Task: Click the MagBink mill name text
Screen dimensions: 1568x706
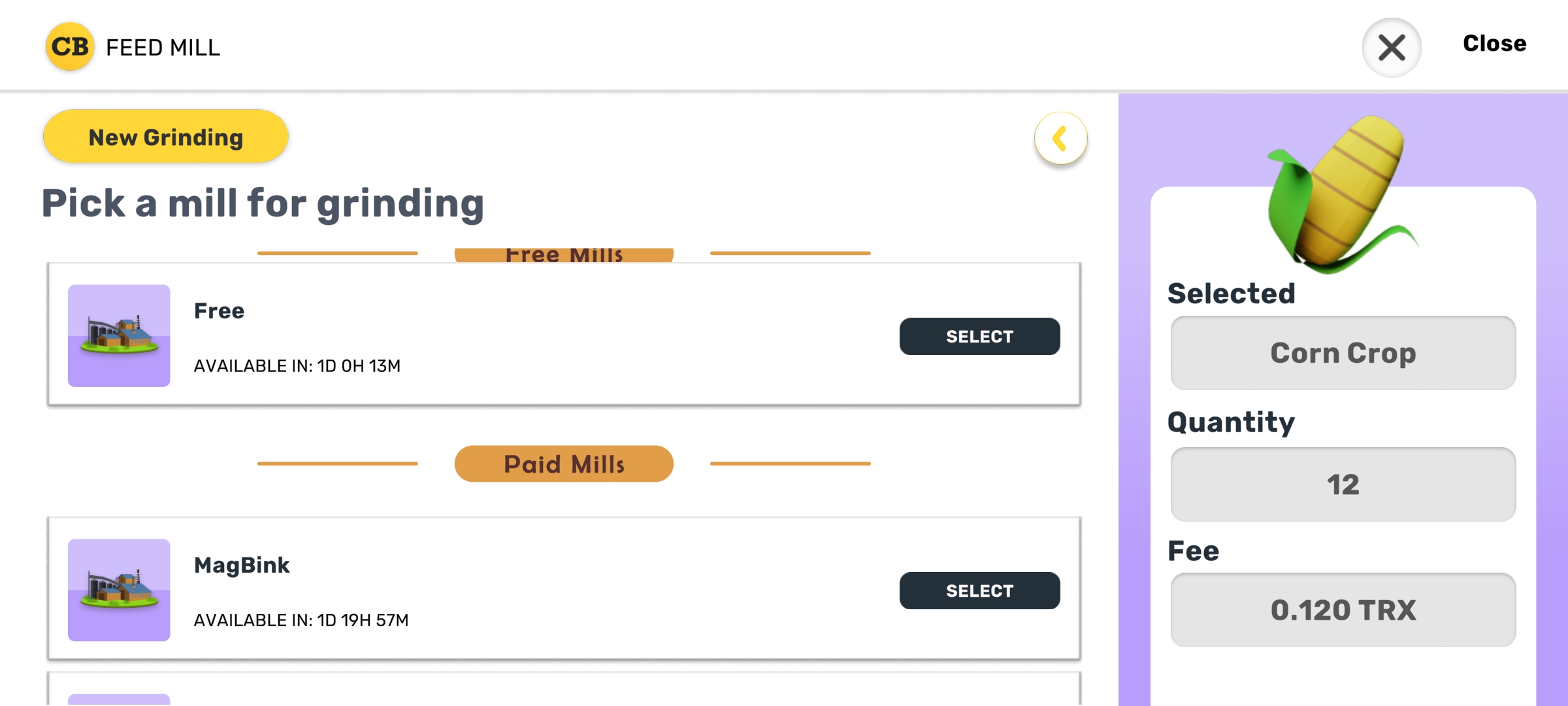Action: tap(242, 565)
